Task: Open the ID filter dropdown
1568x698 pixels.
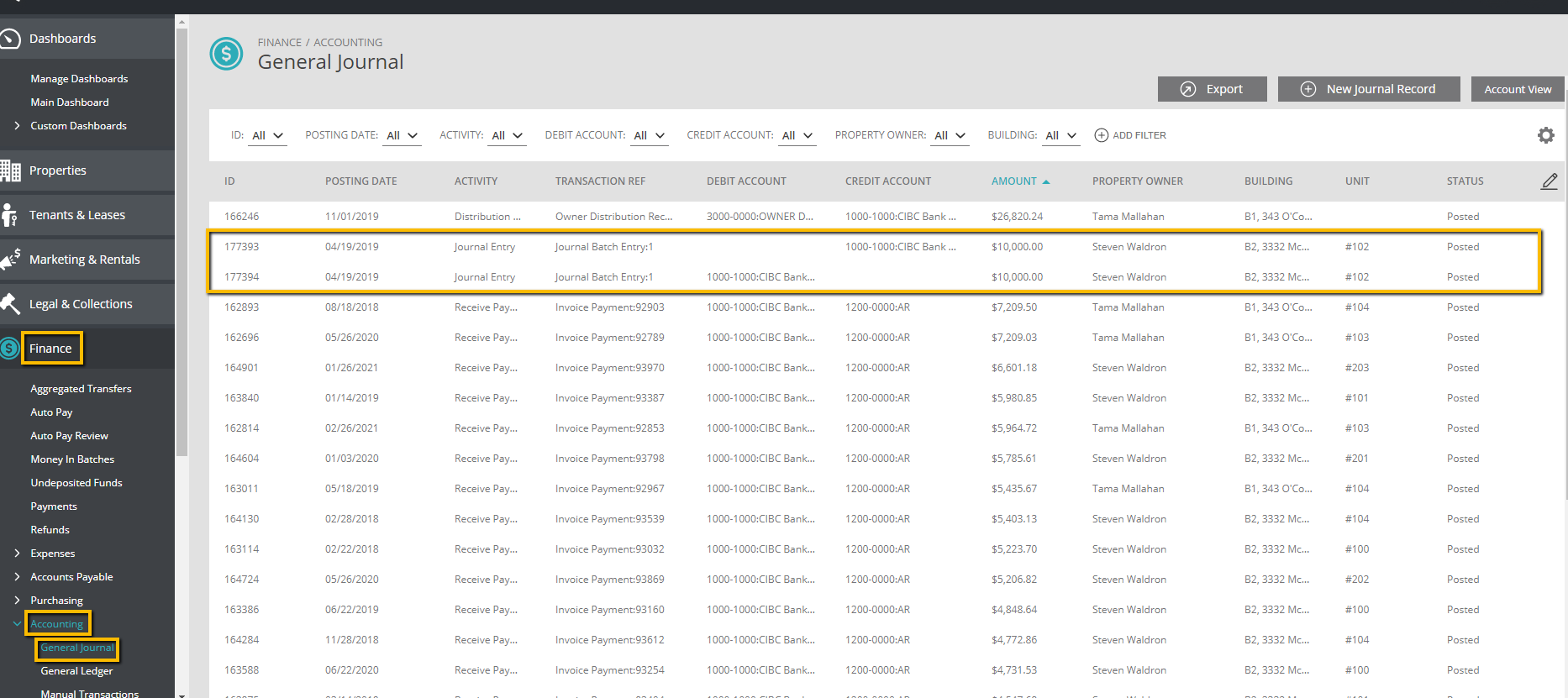Action: [268, 135]
